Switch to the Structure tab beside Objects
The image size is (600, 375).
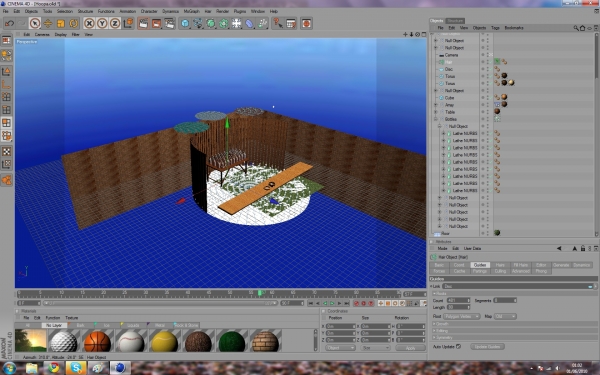(x=455, y=21)
